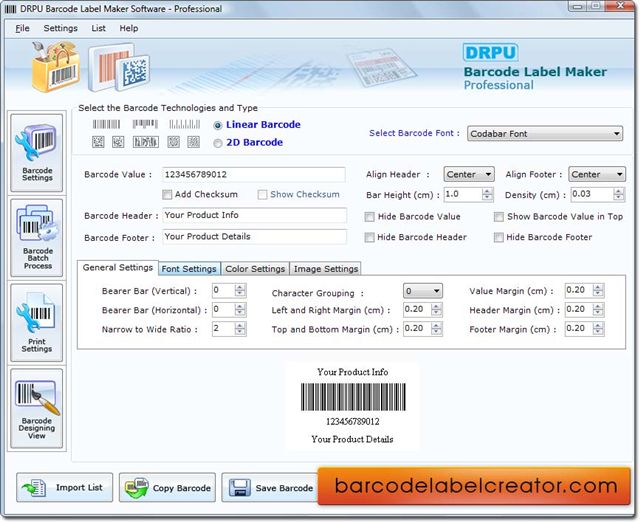The height and width of the screenshot is (522, 640).
Task: Adjust the Density spinner arrows
Action: (619, 194)
